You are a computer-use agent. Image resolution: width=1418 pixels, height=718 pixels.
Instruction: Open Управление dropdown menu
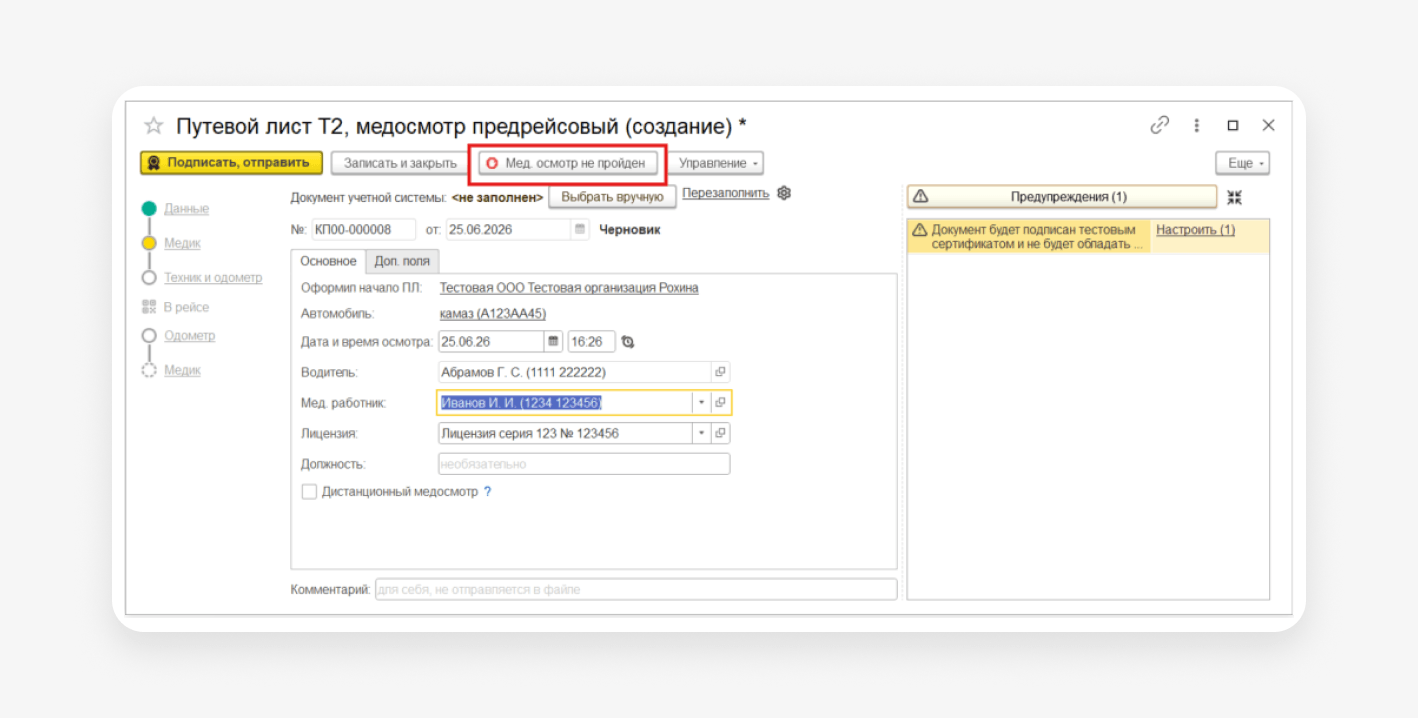(x=718, y=163)
